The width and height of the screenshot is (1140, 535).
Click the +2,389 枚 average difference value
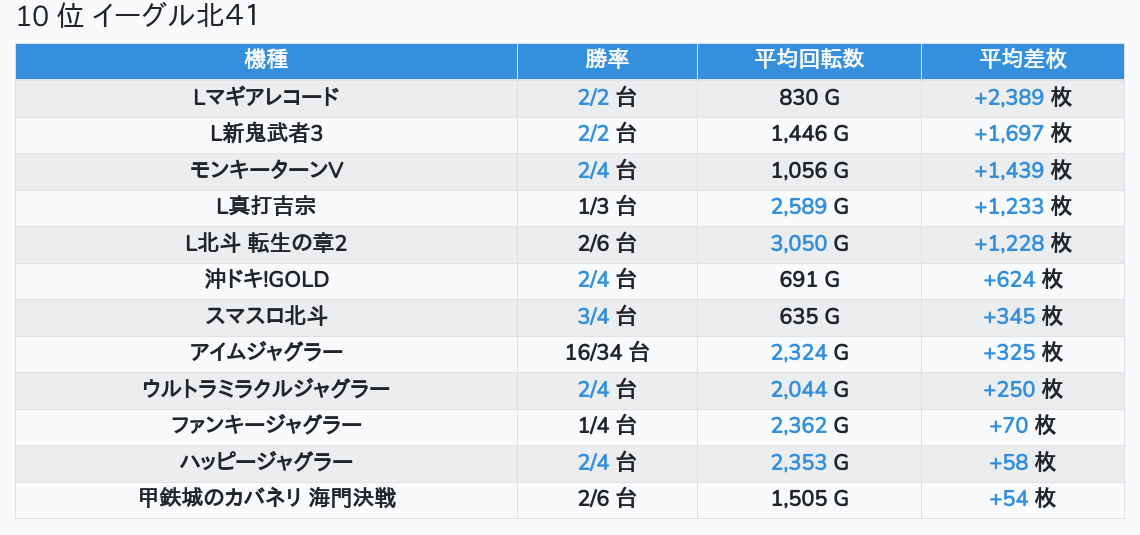coord(1022,98)
